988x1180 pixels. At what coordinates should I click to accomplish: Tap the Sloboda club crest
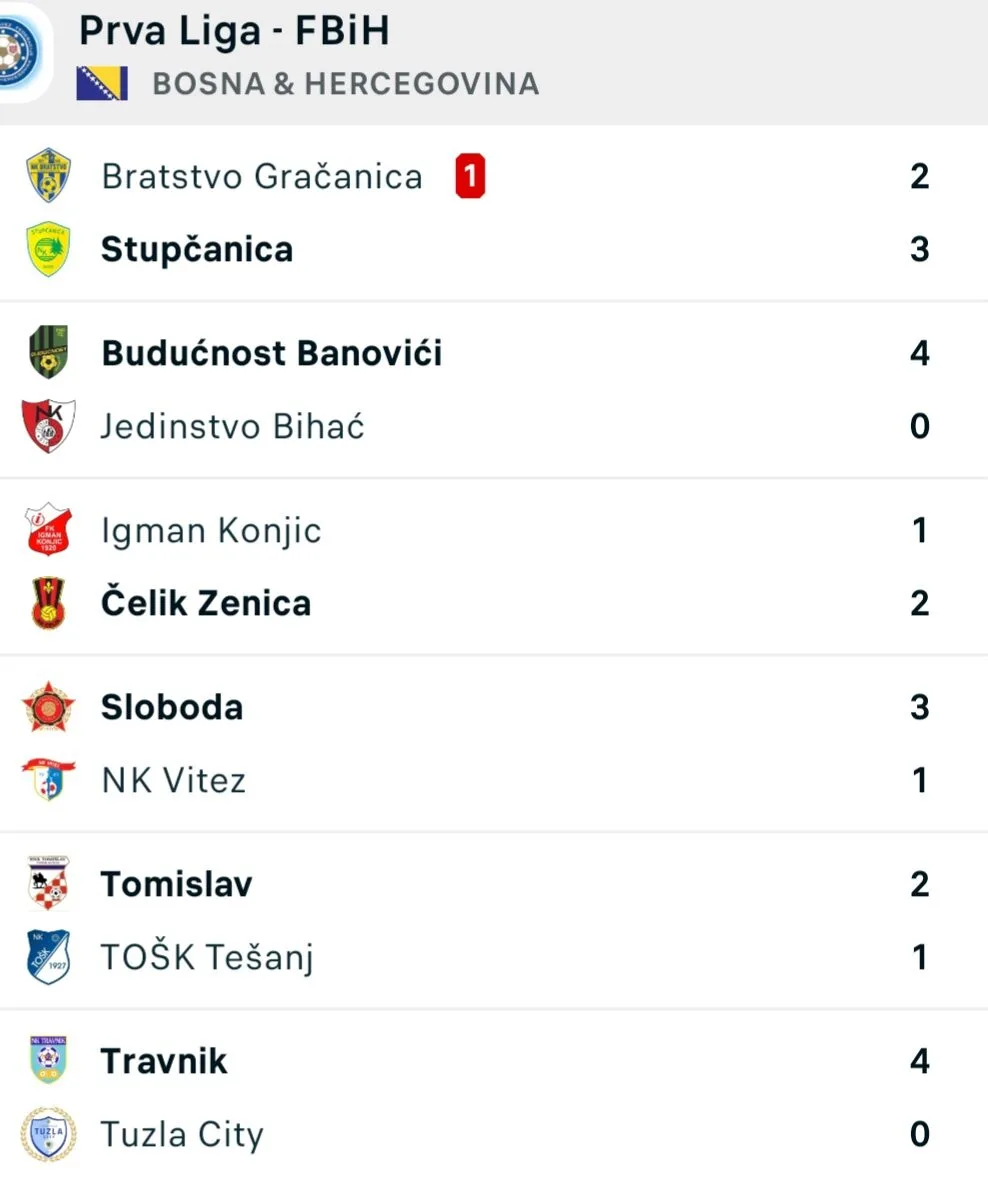[x=48, y=707]
